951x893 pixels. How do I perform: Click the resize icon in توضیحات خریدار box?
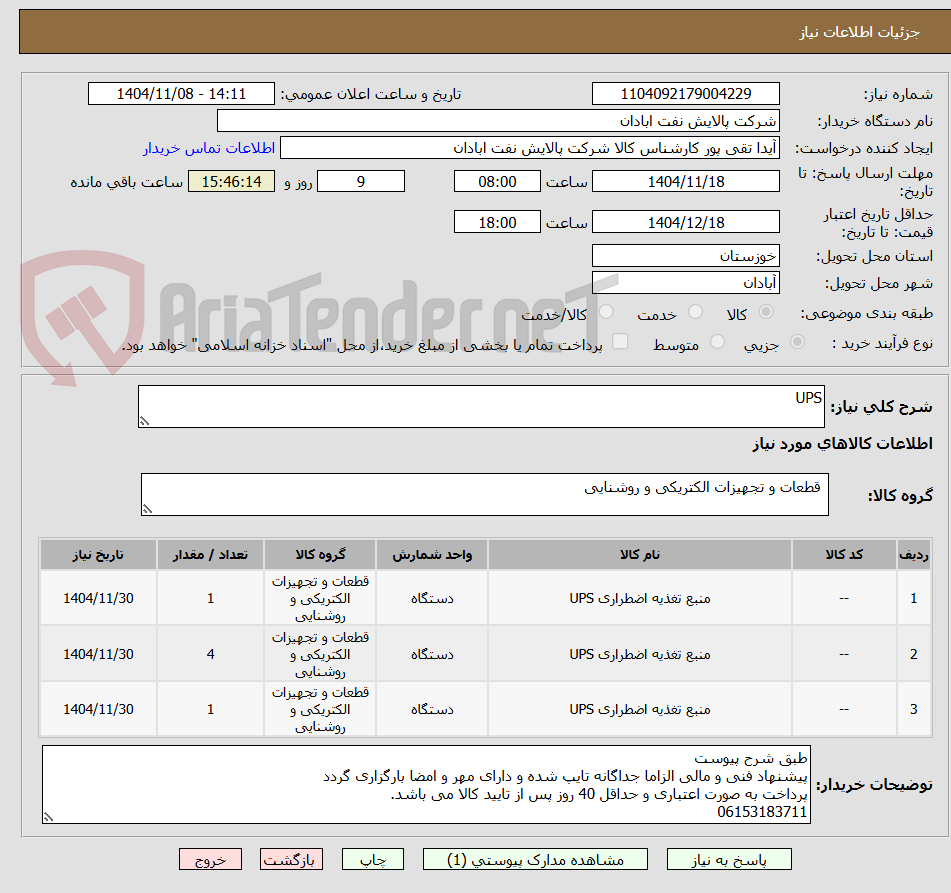click(50, 818)
